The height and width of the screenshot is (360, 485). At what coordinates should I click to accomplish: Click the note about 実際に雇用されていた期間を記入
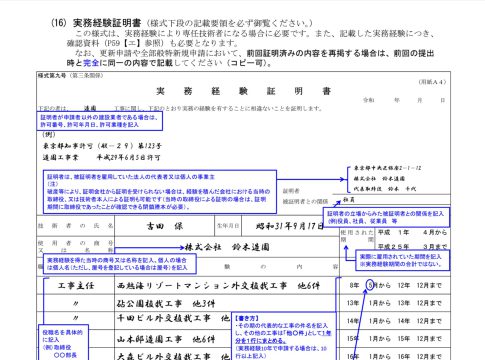[402, 260]
